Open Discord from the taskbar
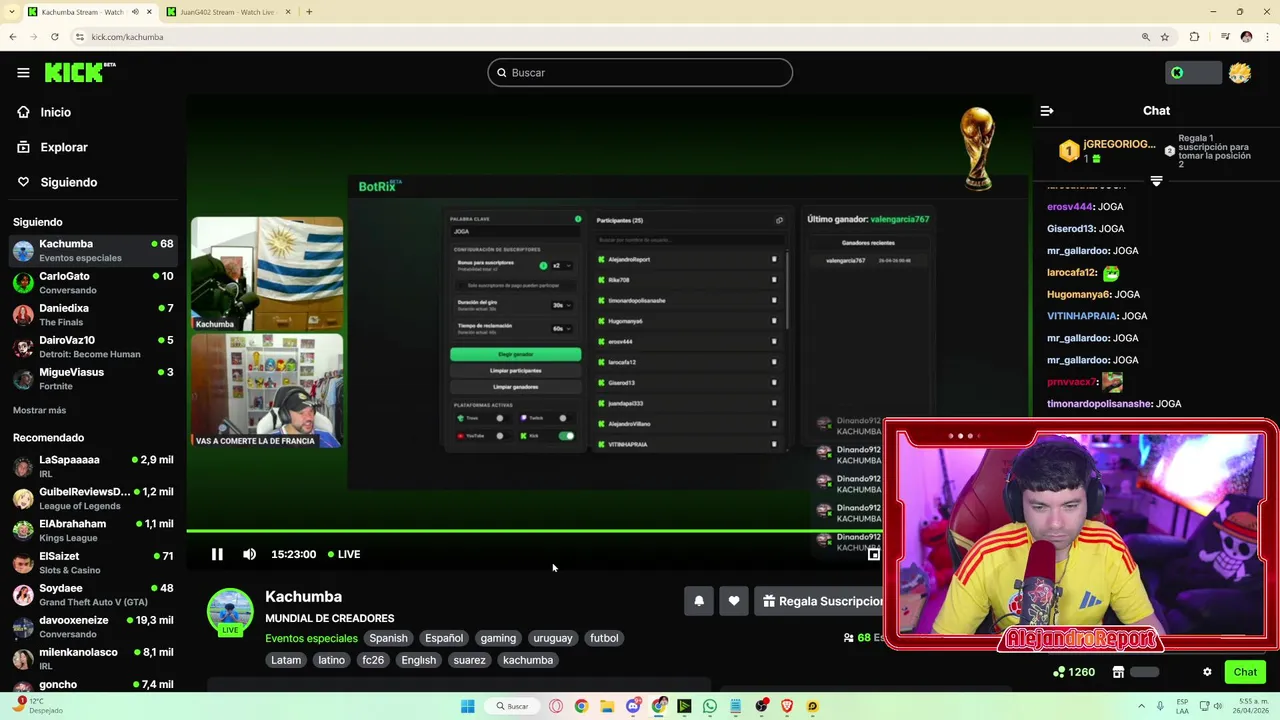Screen dimensions: 1280x720 (633, 706)
